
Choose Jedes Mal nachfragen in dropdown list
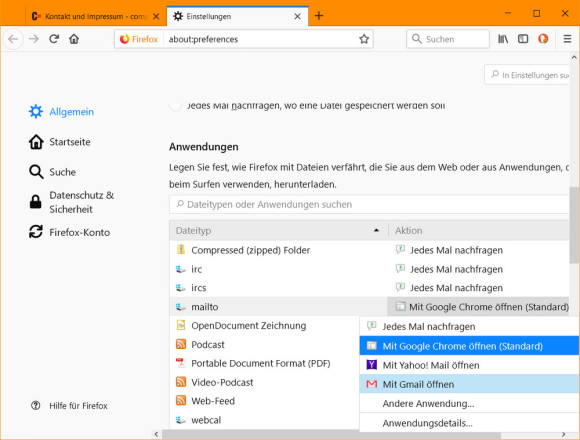pos(469,326)
